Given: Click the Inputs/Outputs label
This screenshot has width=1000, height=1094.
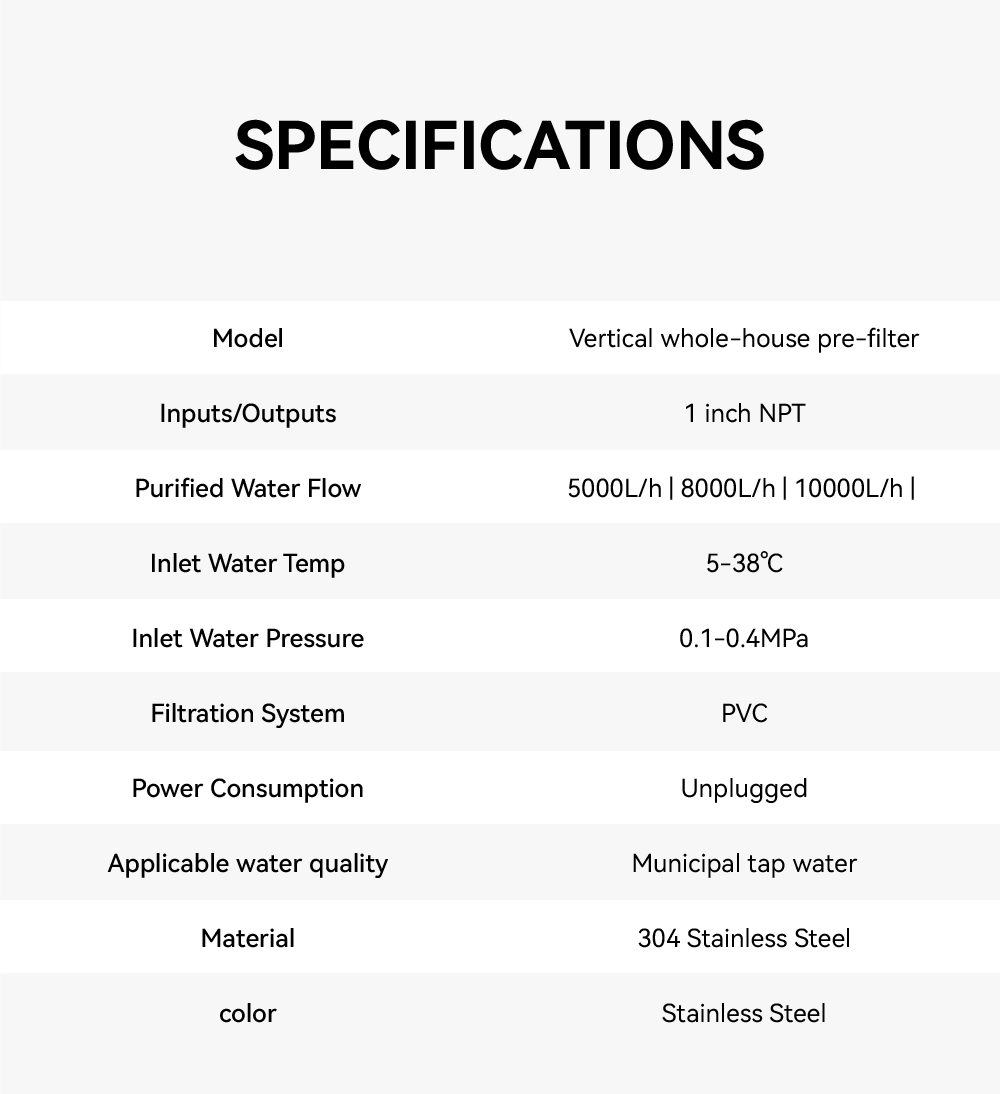Looking at the screenshot, I should click(248, 413).
